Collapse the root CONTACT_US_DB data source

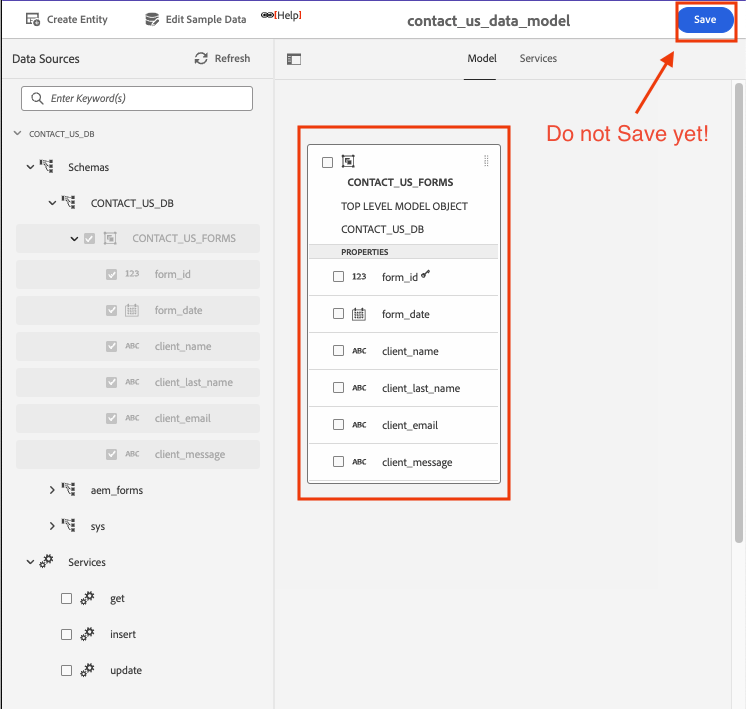18,133
